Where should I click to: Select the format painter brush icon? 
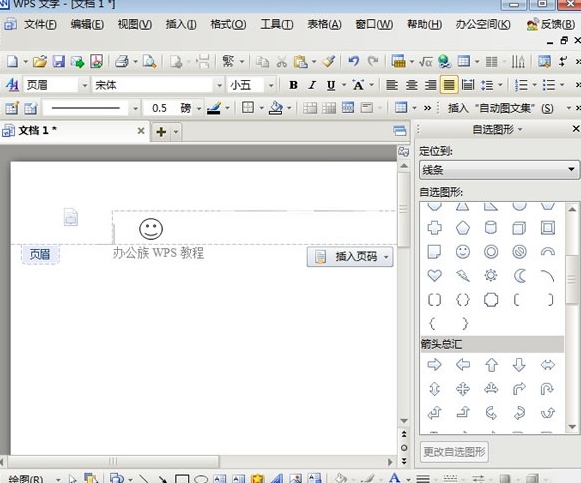coord(329,61)
